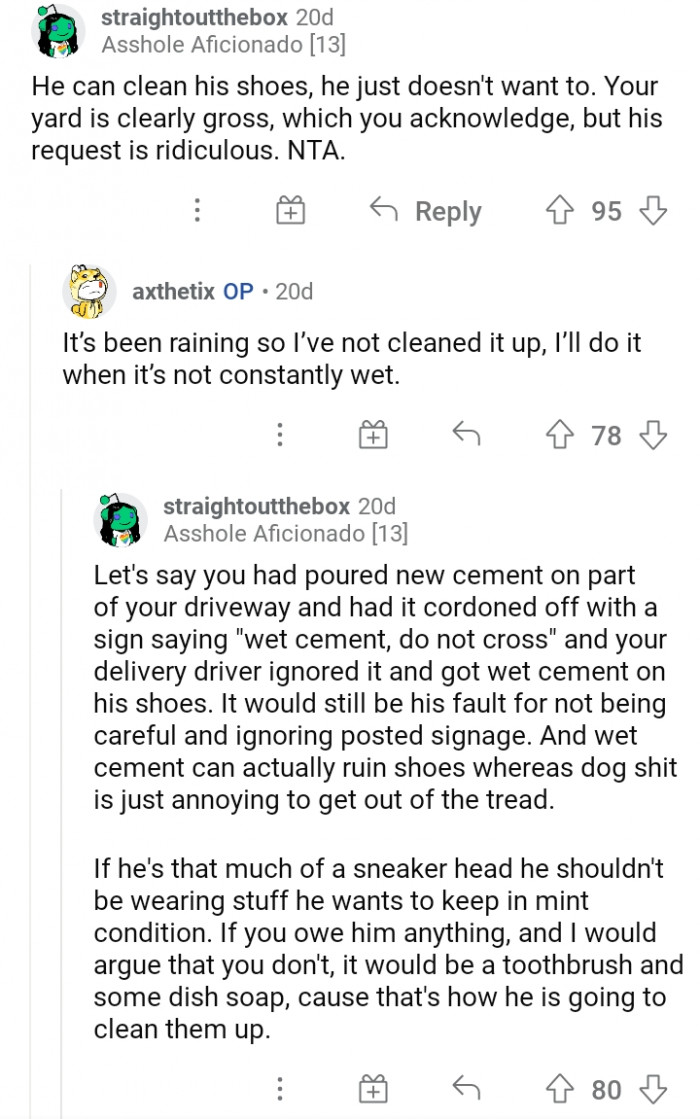Image resolution: width=700 pixels, height=1119 pixels.
Task: Click reply arrow on wet cement comment
Action: 465,1088
